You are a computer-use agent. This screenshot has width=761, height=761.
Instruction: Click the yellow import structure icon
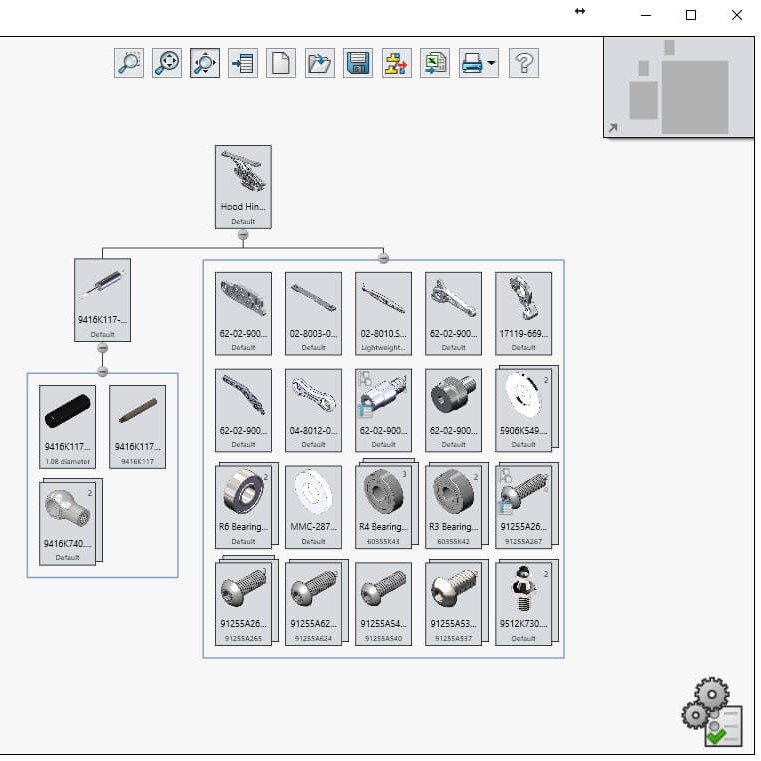coord(396,63)
